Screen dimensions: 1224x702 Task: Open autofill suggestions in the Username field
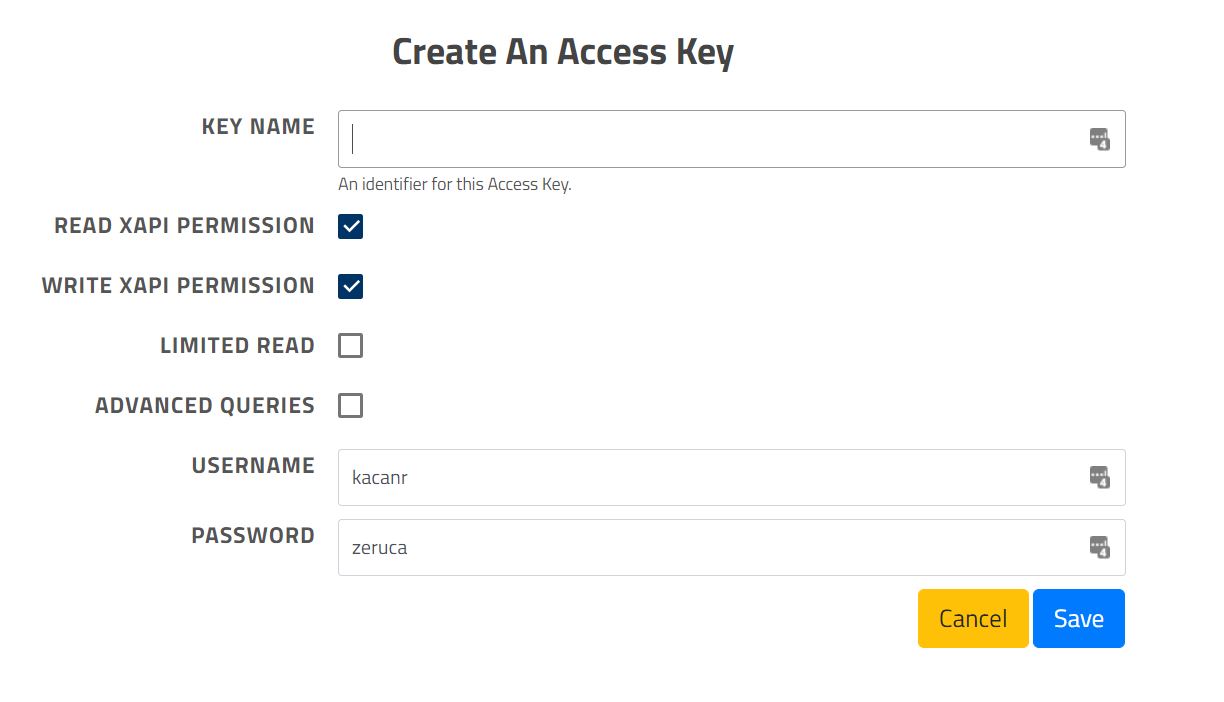(1099, 477)
